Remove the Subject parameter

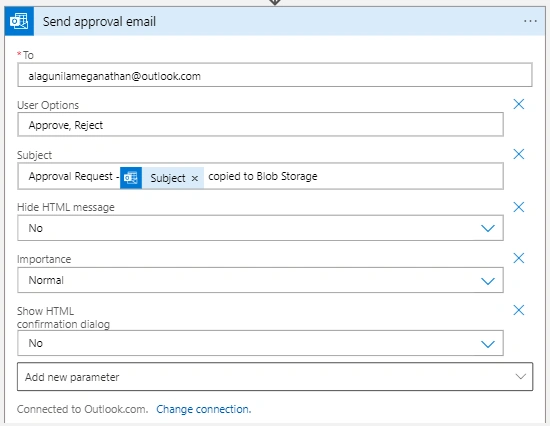(x=519, y=154)
